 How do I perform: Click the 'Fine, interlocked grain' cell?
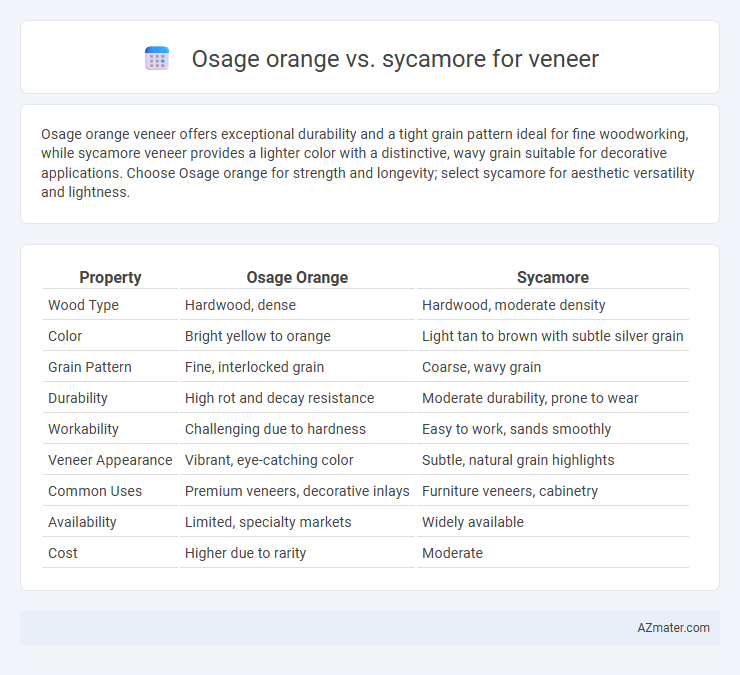pyautogui.click(x=254, y=367)
